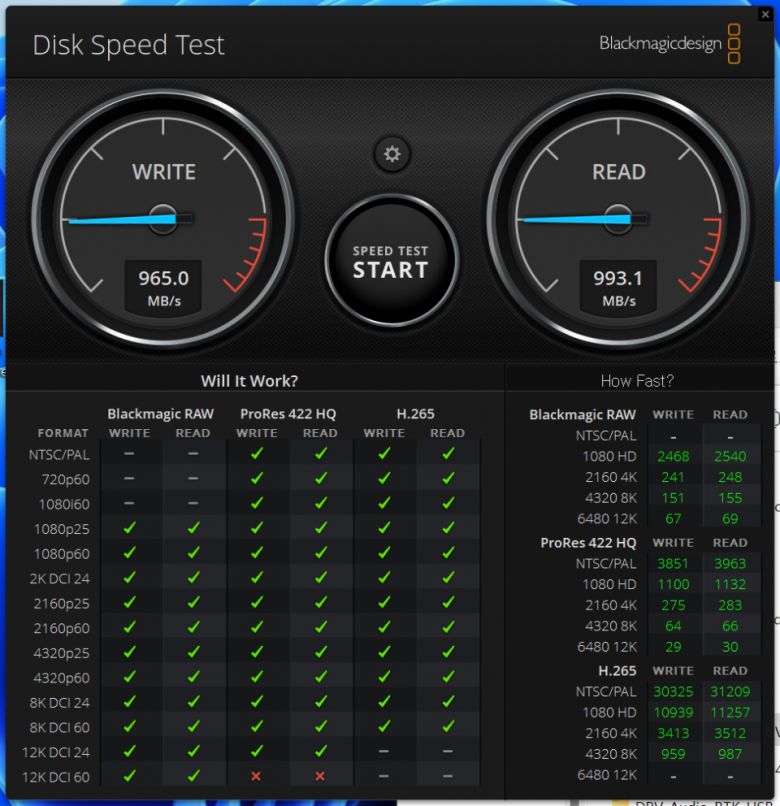Image resolution: width=780 pixels, height=806 pixels.
Task: Click the Disk Speed Test window title
Action: click(129, 45)
